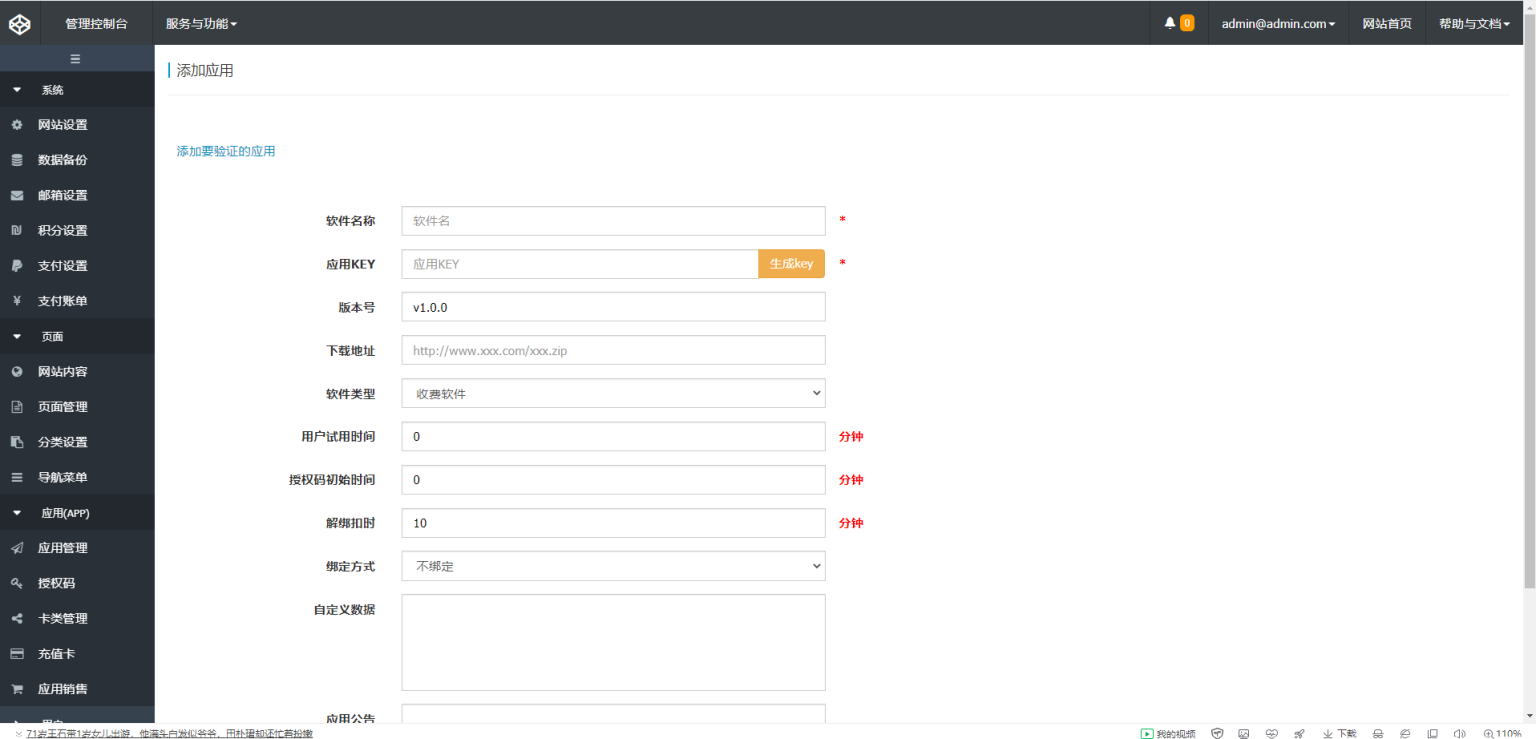
Task: Click 导航菜单 bars icon in sidebar
Action: [17, 478]
